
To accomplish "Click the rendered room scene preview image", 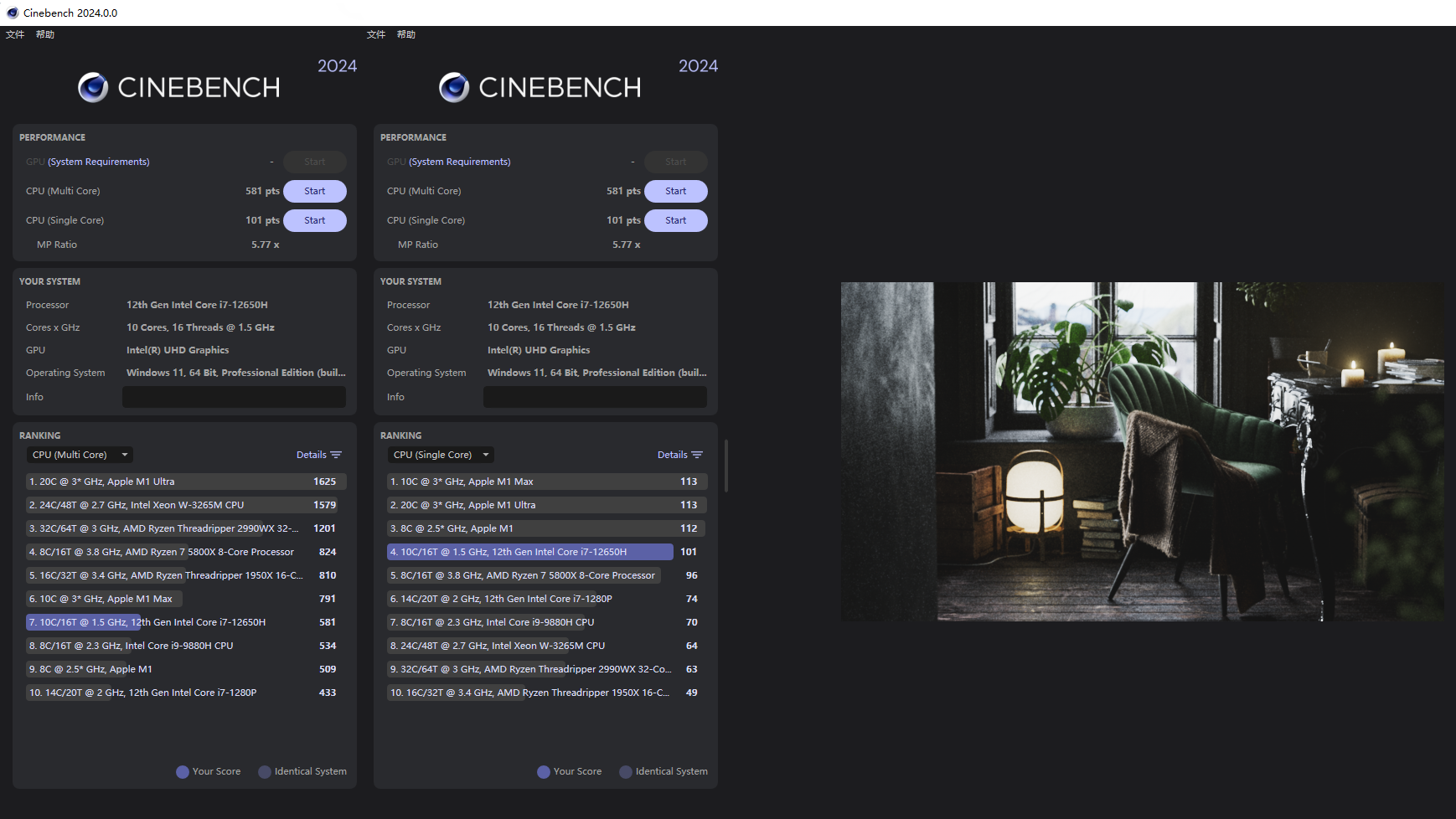I will click(x=1142, y=451).
